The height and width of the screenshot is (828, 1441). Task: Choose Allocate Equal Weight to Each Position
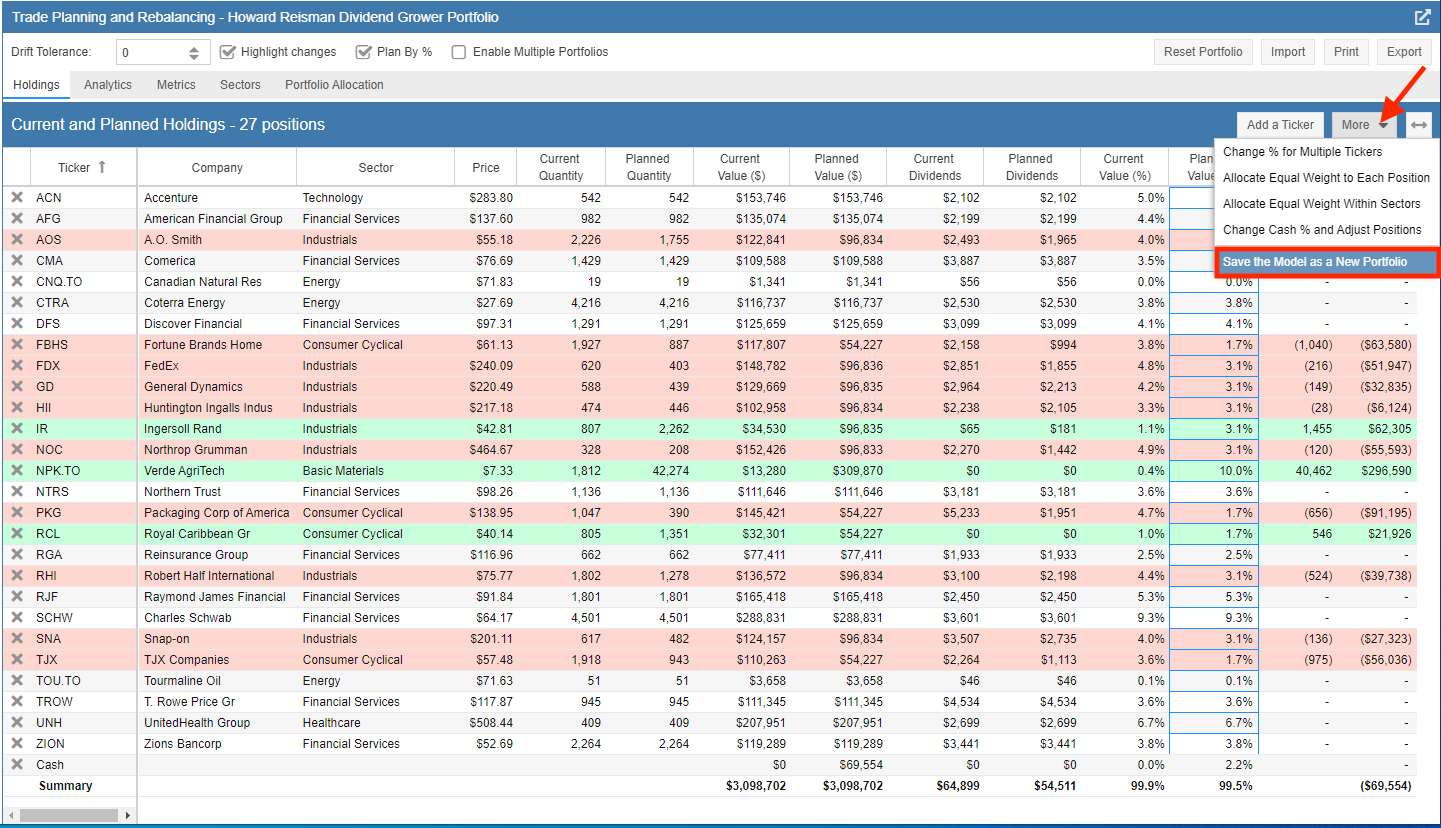pyautogui.click(x=1326, y=178)
